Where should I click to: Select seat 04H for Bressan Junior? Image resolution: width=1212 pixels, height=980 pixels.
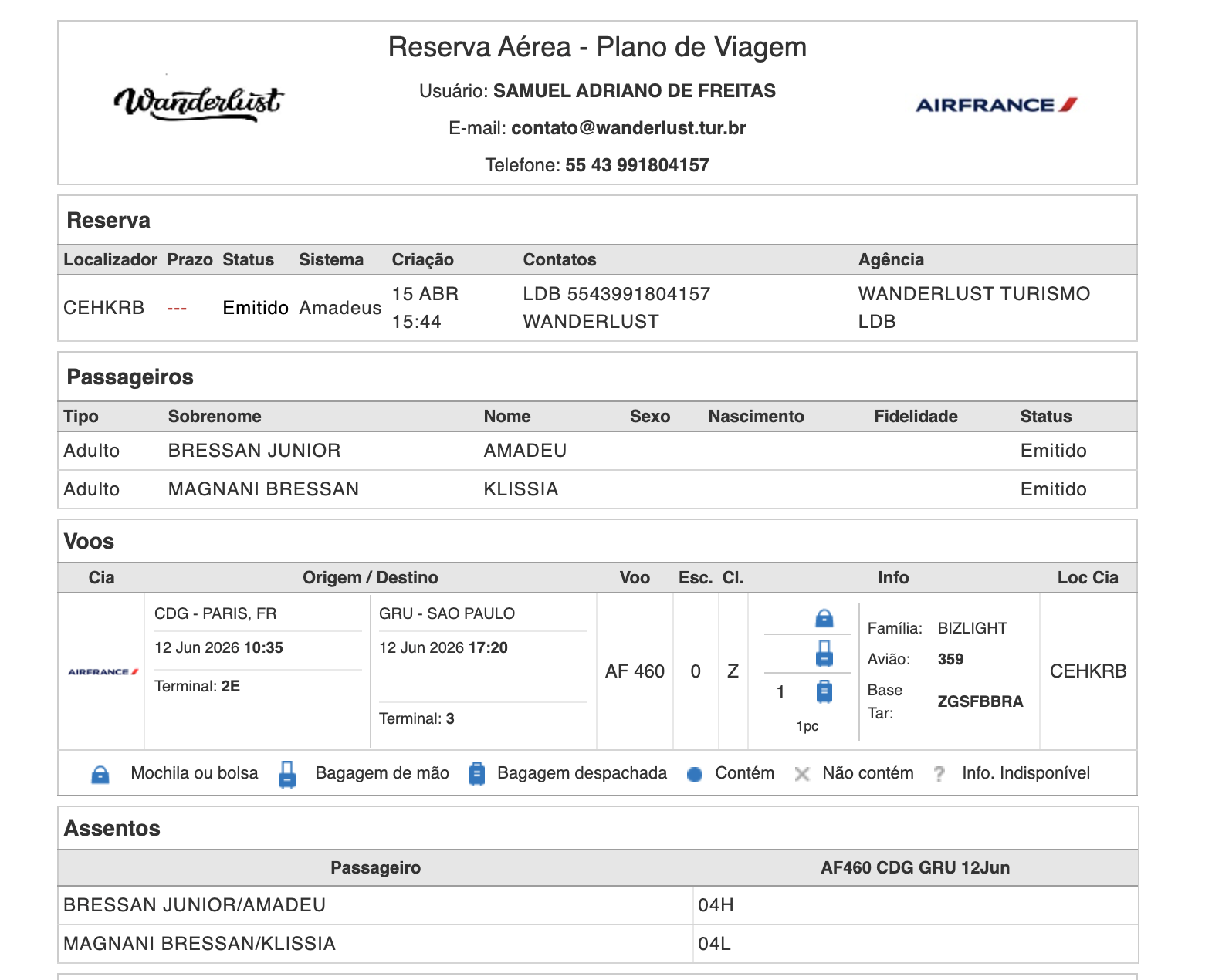pos(716,905)
